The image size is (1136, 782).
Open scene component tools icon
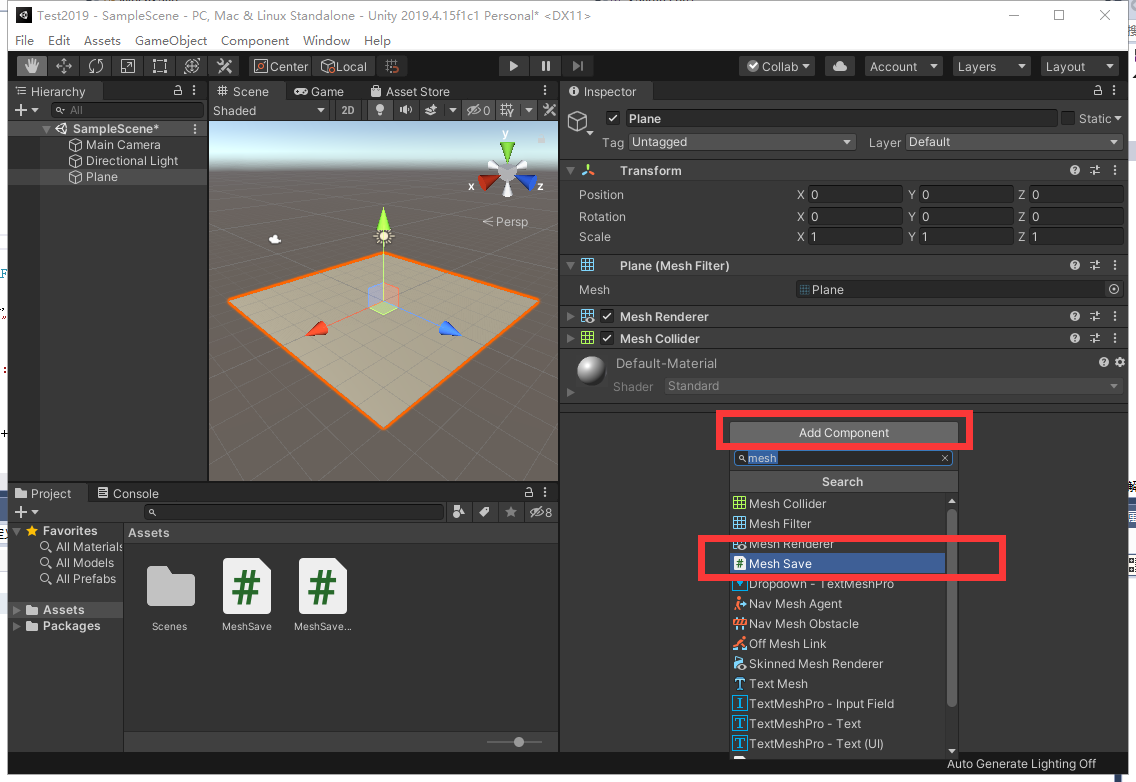(549, 110)
